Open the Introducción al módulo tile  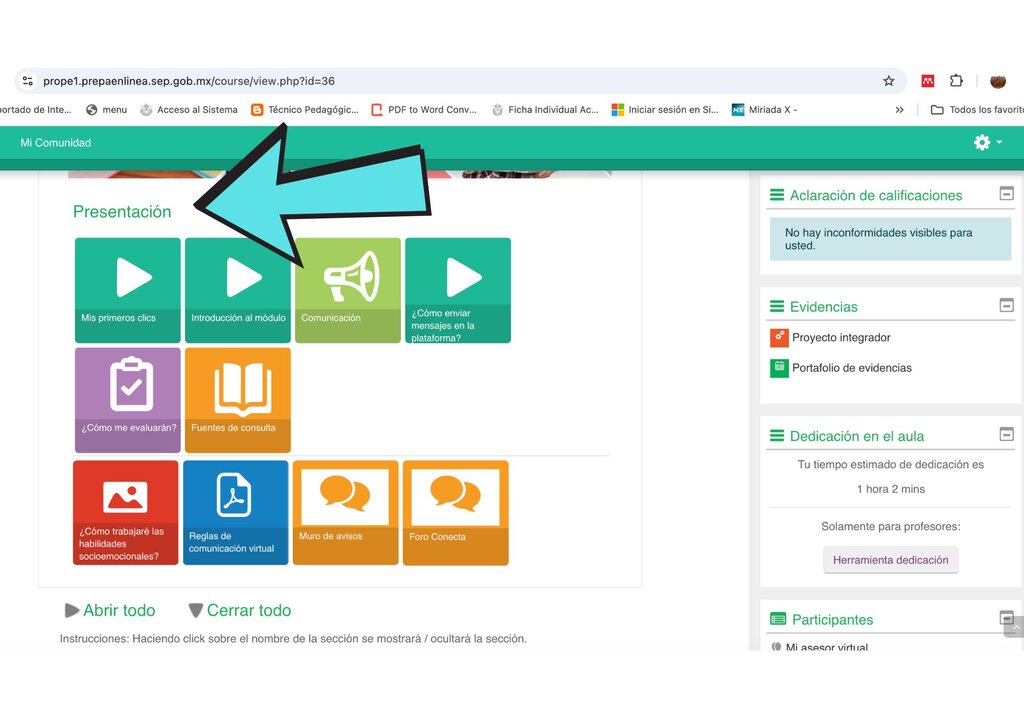coord(238,290)
